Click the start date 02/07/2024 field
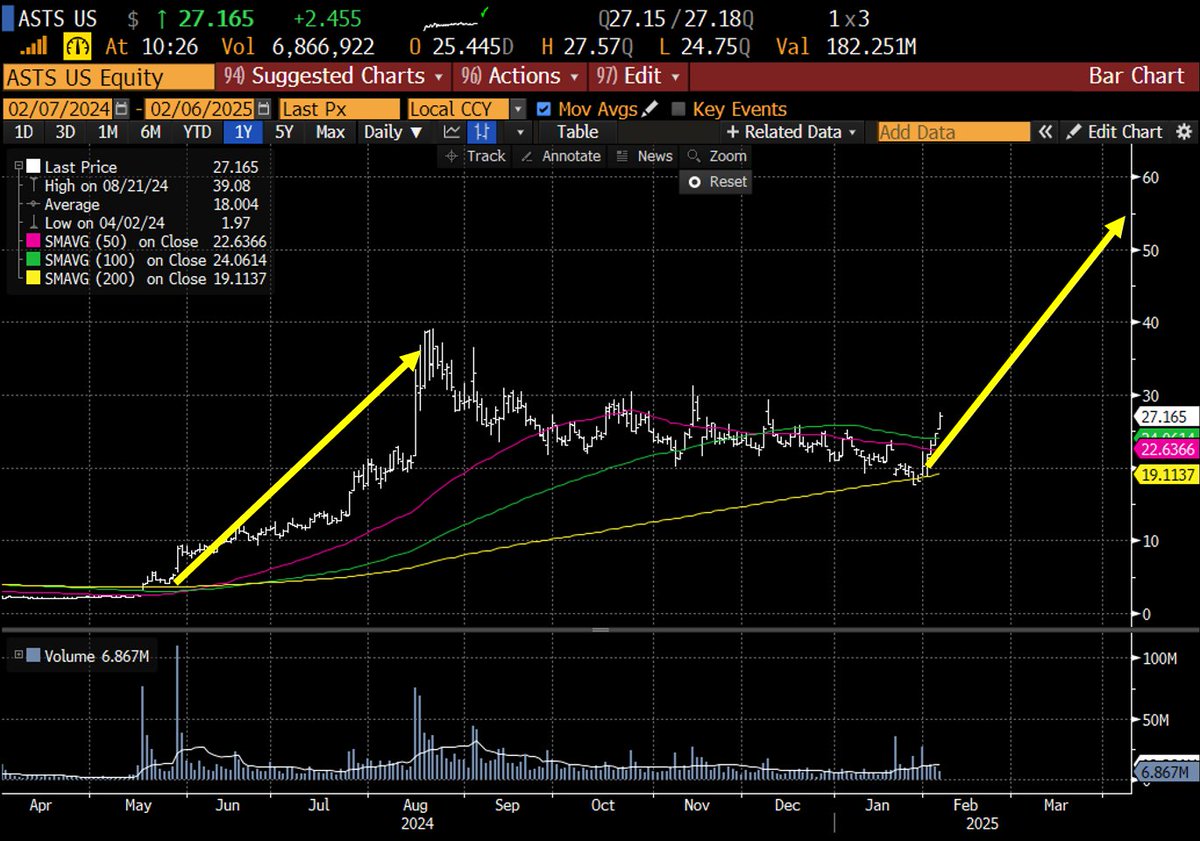Image resolution: width=1200 pixels, height=841 pixels. [59, 109]
